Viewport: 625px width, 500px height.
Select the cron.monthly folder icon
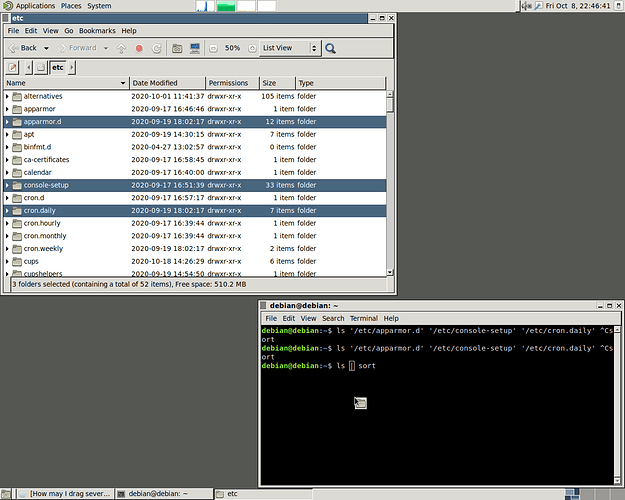(17, 236)
